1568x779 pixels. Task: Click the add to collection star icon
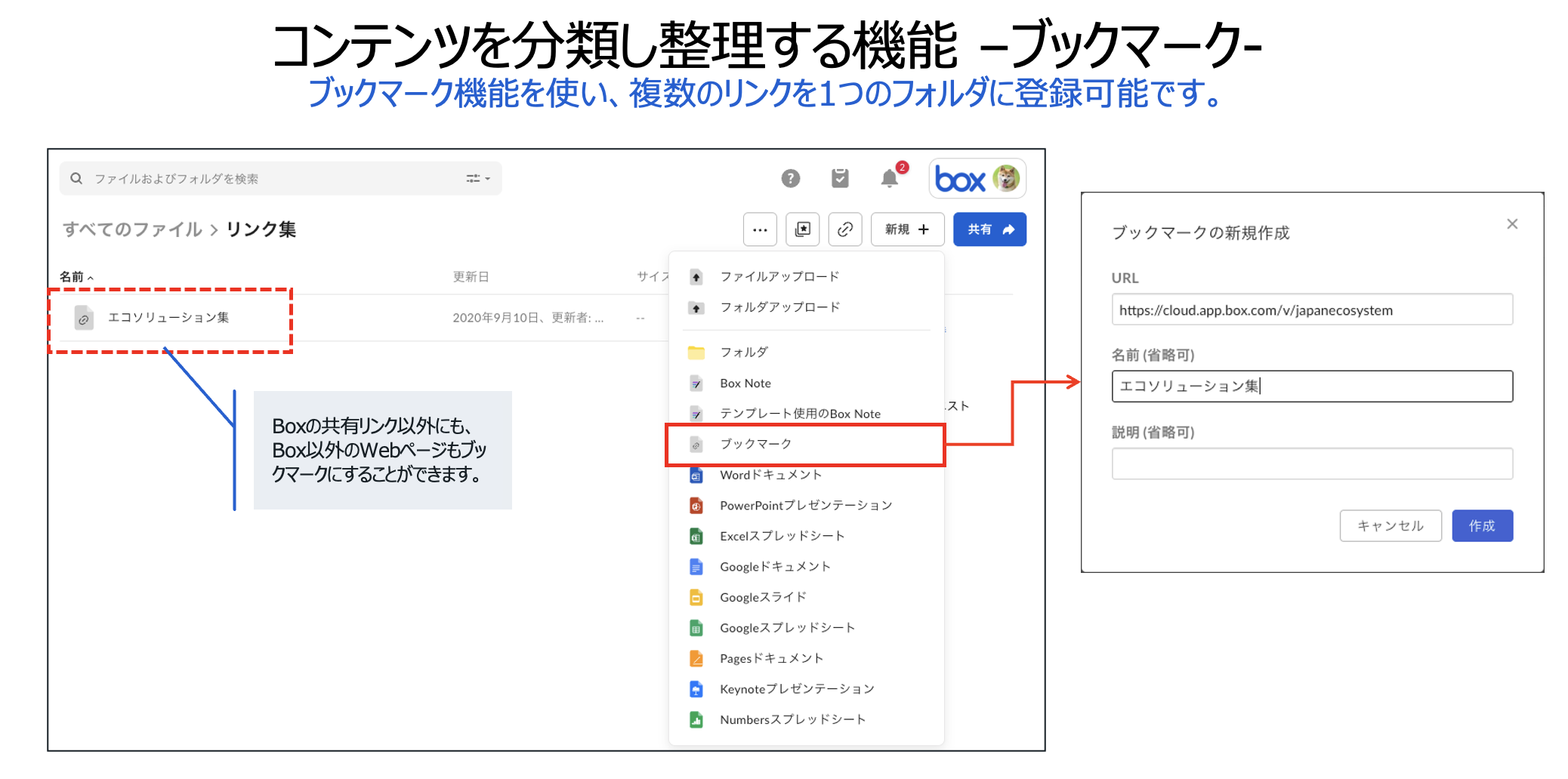click(803, 229)
